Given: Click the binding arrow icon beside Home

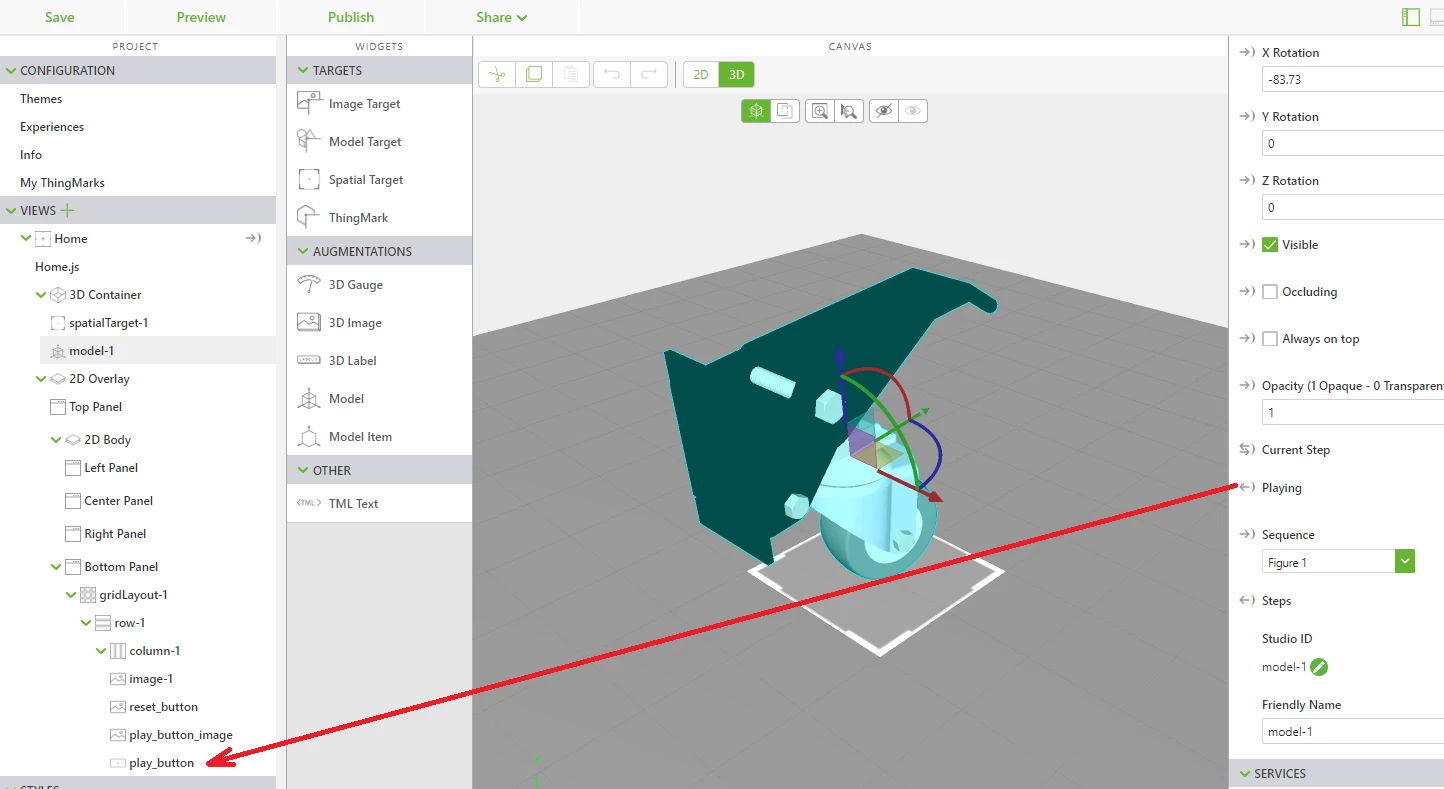Looking at the screenshot, I should pos(253,238).
